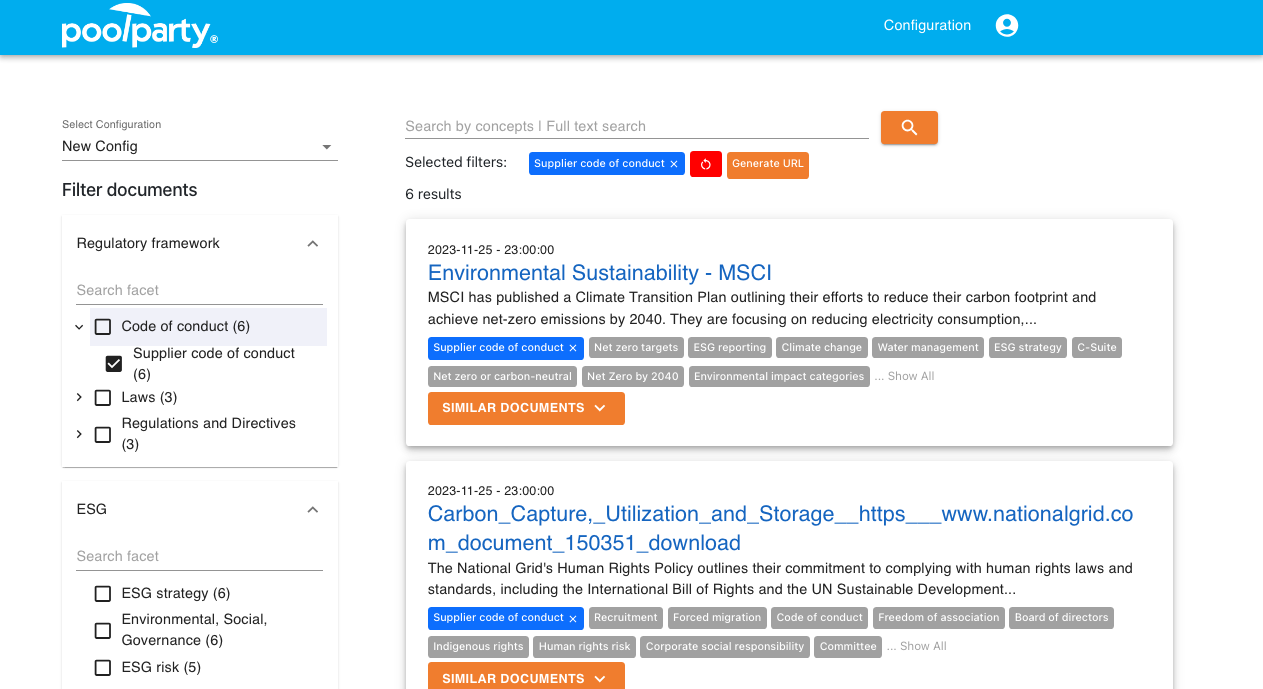The height and width of the screenshot is (689, 1263).
Task: Open the user account icon
Action: 1006,26
